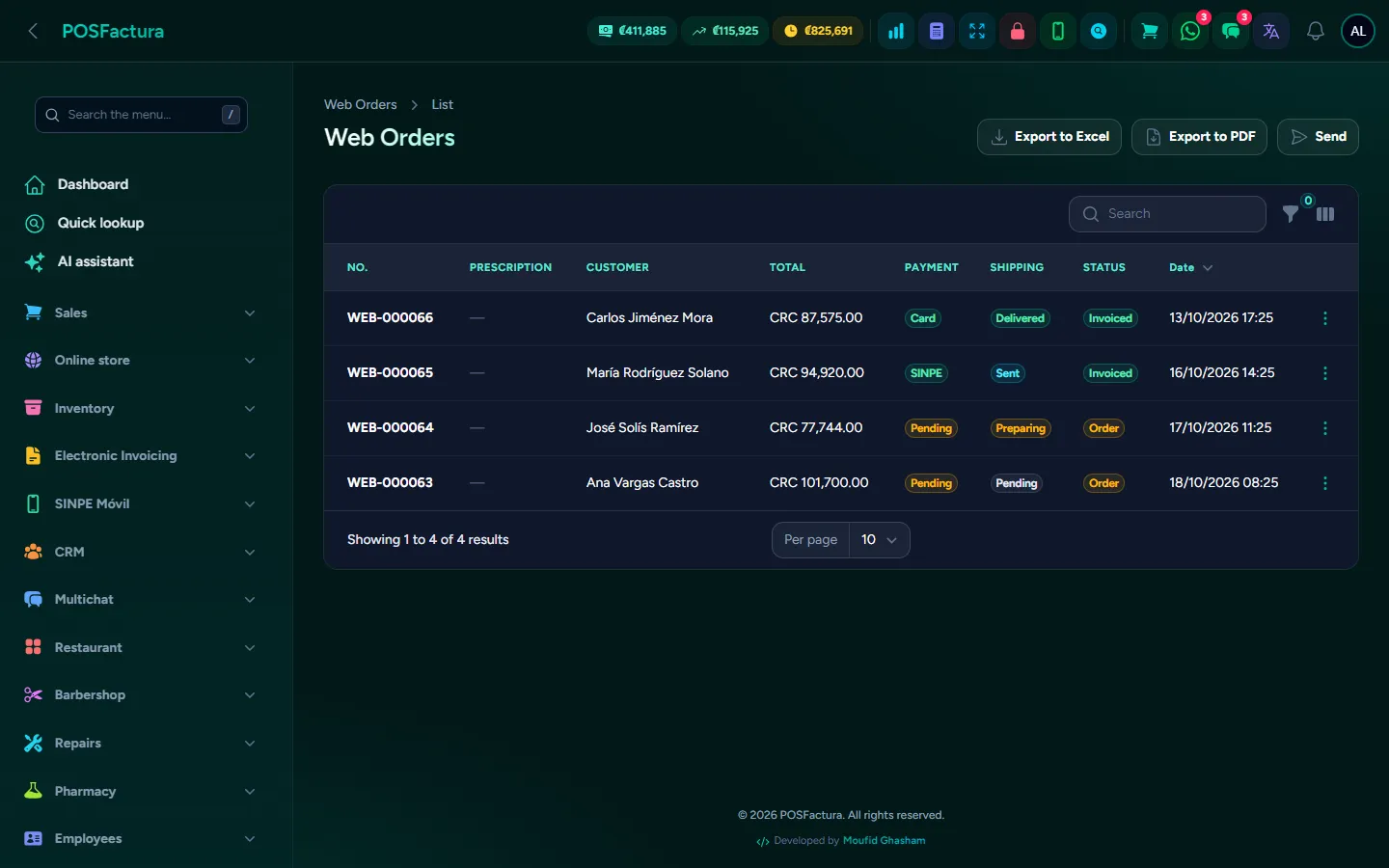The width and height of the screenshot is (1389, 868).
Task: Expand the Restaurant sidebar menu
Action: [141, 647]
